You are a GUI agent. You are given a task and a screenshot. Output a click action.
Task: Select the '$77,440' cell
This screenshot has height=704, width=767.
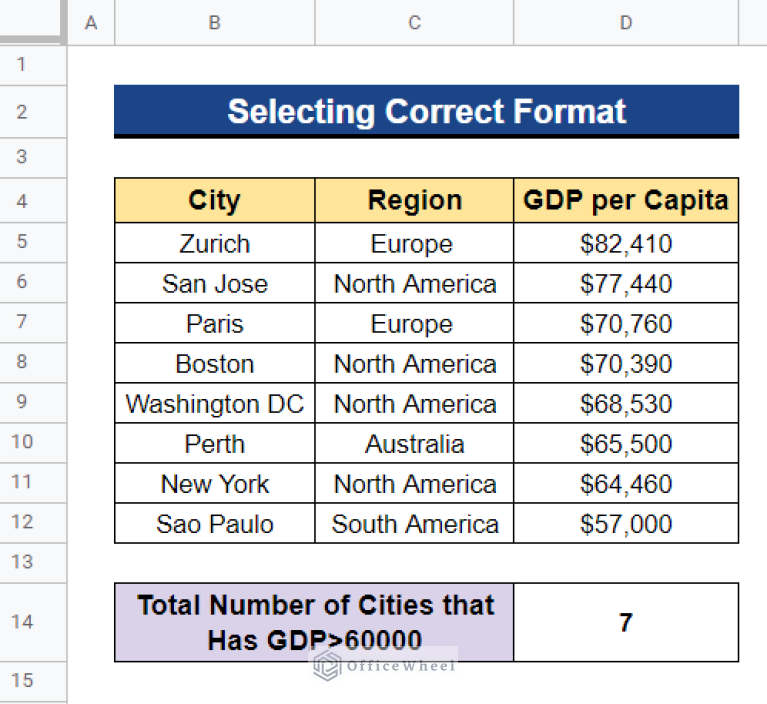(626, 283)
